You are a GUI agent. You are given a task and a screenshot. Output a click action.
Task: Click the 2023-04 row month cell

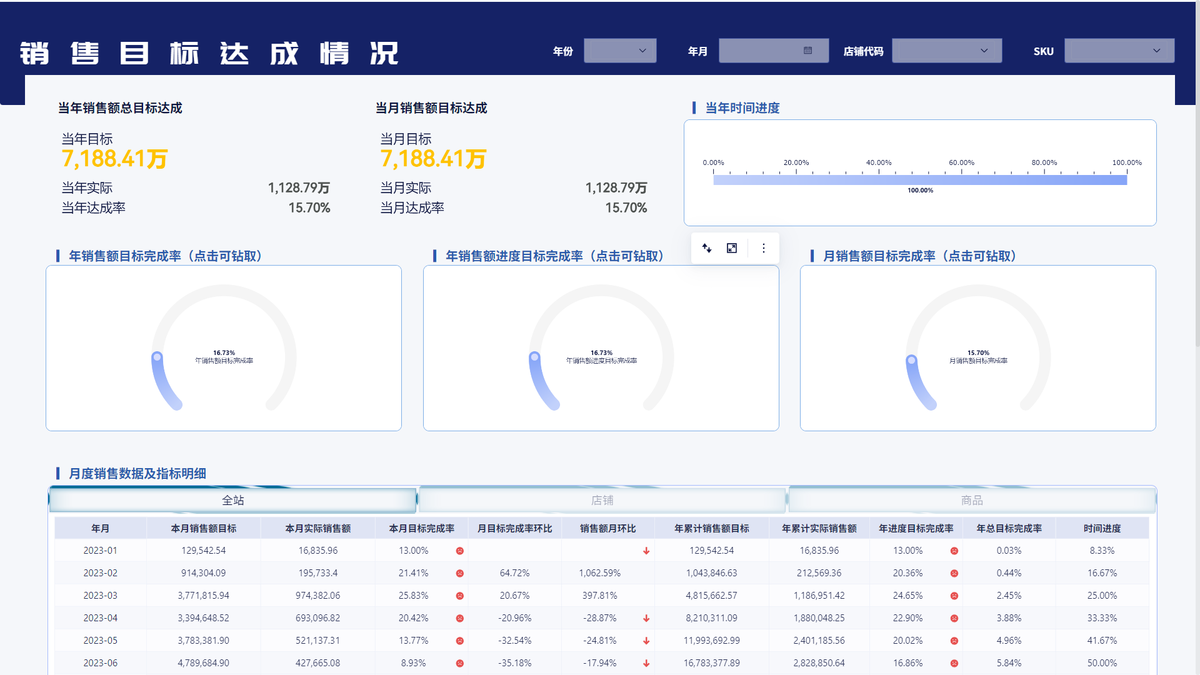[x=100, y=618]
